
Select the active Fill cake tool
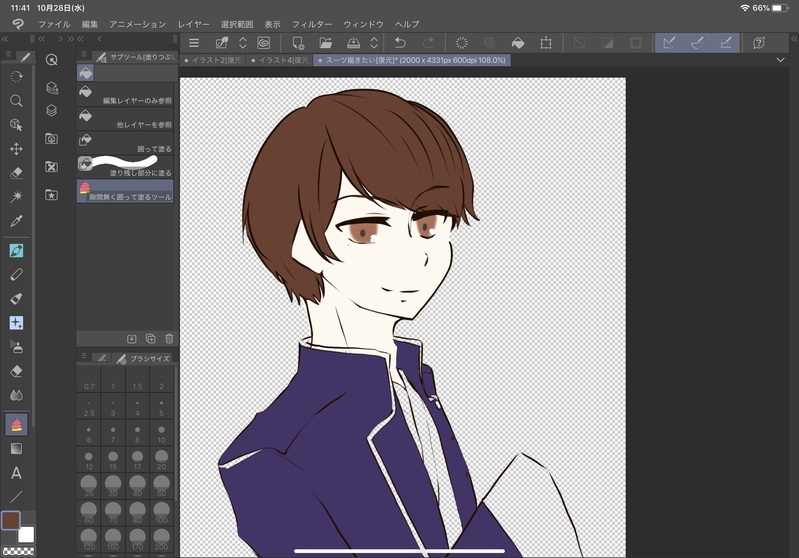coord(16,424)
